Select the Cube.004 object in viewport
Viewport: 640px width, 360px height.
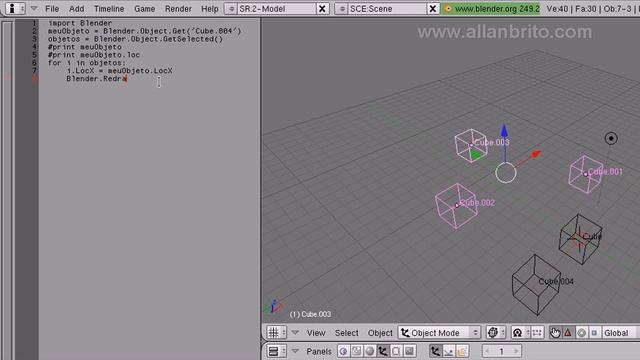[536, 285]
